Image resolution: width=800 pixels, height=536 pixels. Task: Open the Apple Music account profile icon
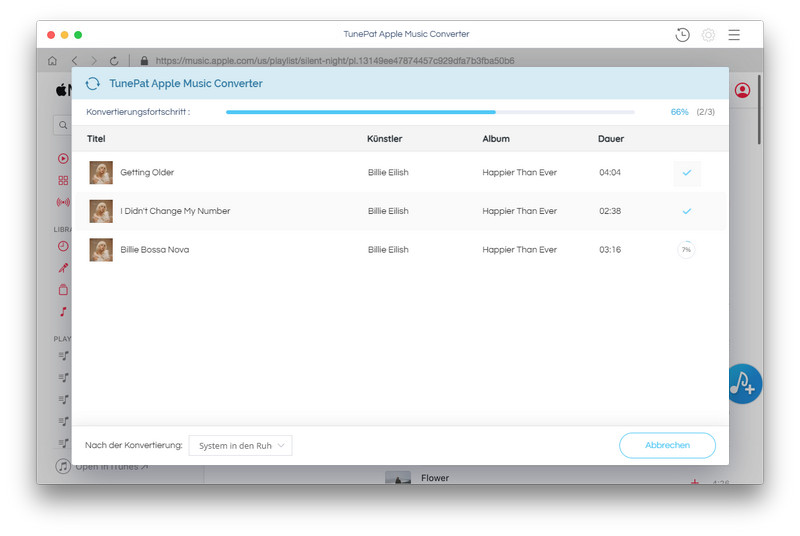pos(742,90)
